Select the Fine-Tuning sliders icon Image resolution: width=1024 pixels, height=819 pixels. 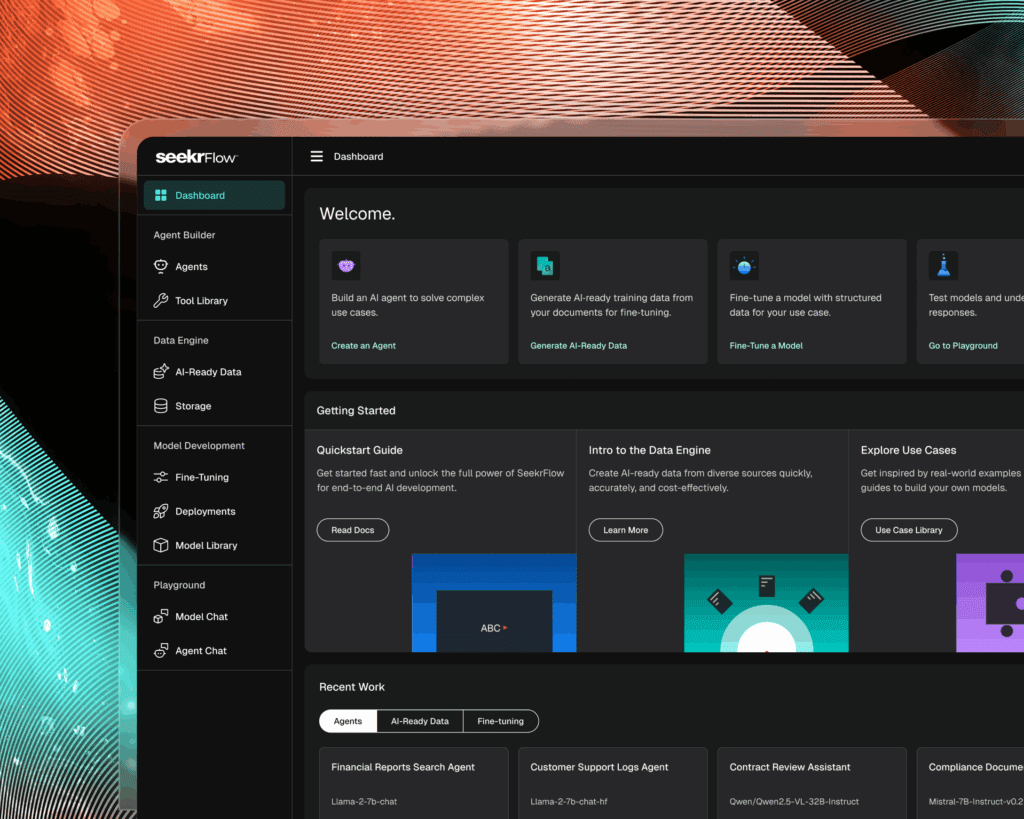[x=161, y=477]
